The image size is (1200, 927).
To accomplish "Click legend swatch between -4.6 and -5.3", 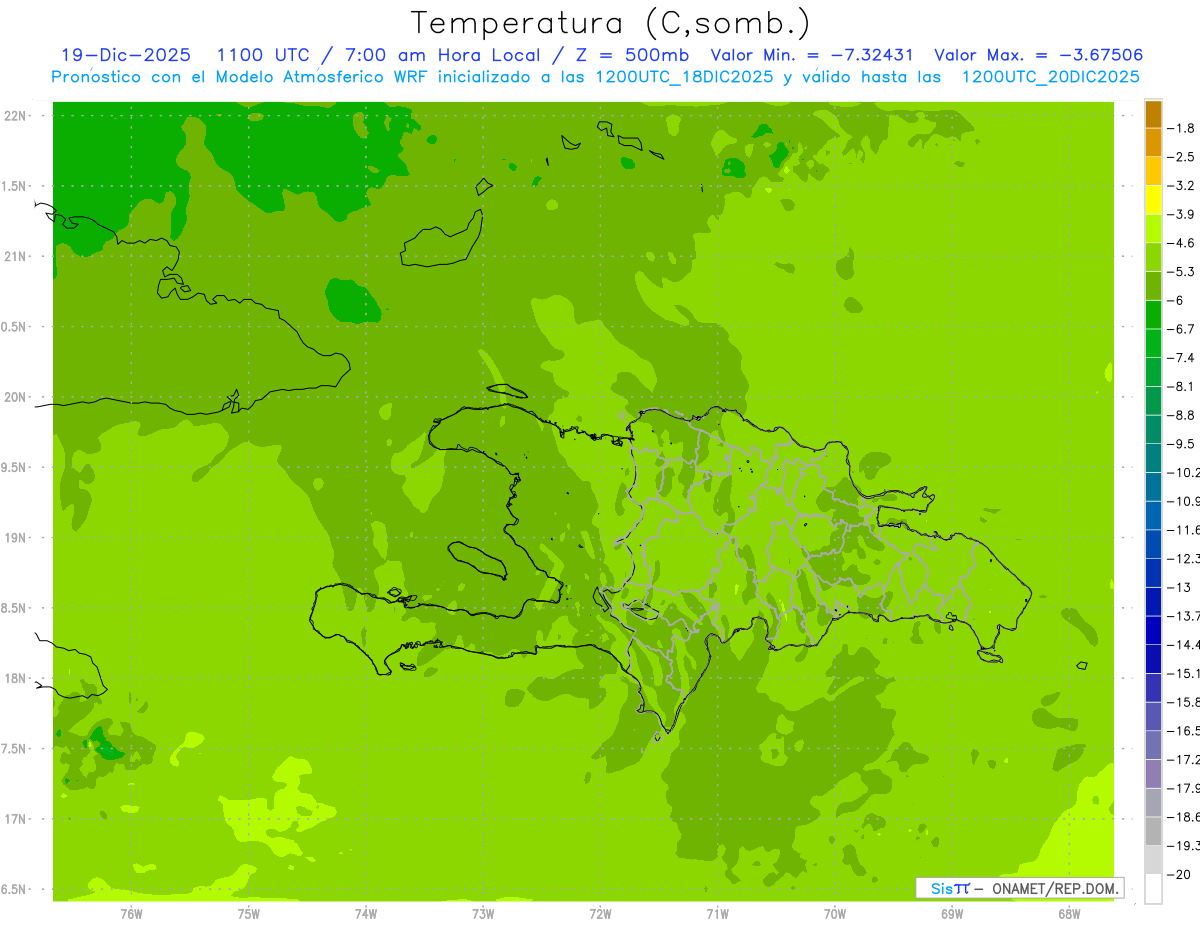I will [1153, 257].
